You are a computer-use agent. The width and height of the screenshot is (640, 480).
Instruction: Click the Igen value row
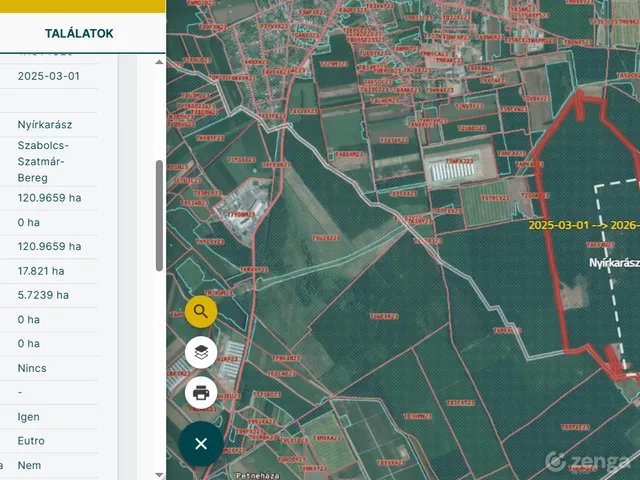click(x=29, y=417)
